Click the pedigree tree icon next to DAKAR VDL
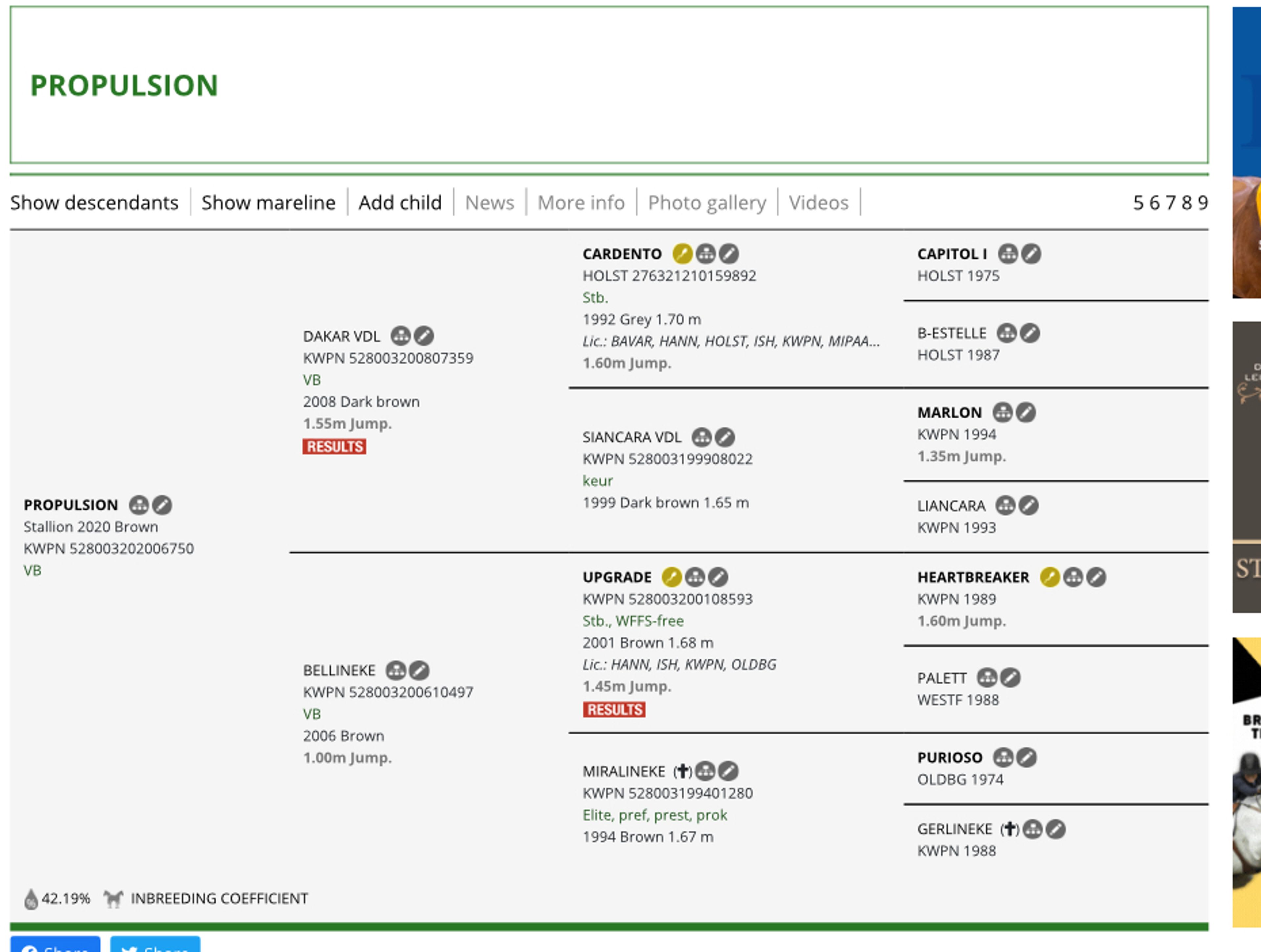Viewport: 1261px width, 952px height. 400,336
